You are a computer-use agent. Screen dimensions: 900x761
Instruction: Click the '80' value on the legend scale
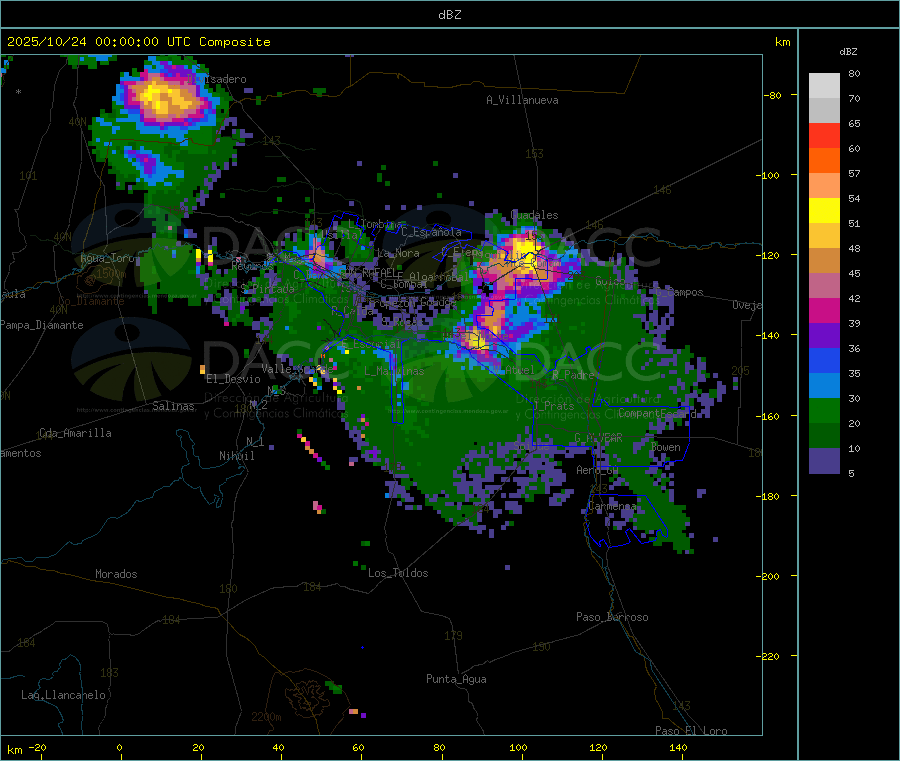(854, 73)
